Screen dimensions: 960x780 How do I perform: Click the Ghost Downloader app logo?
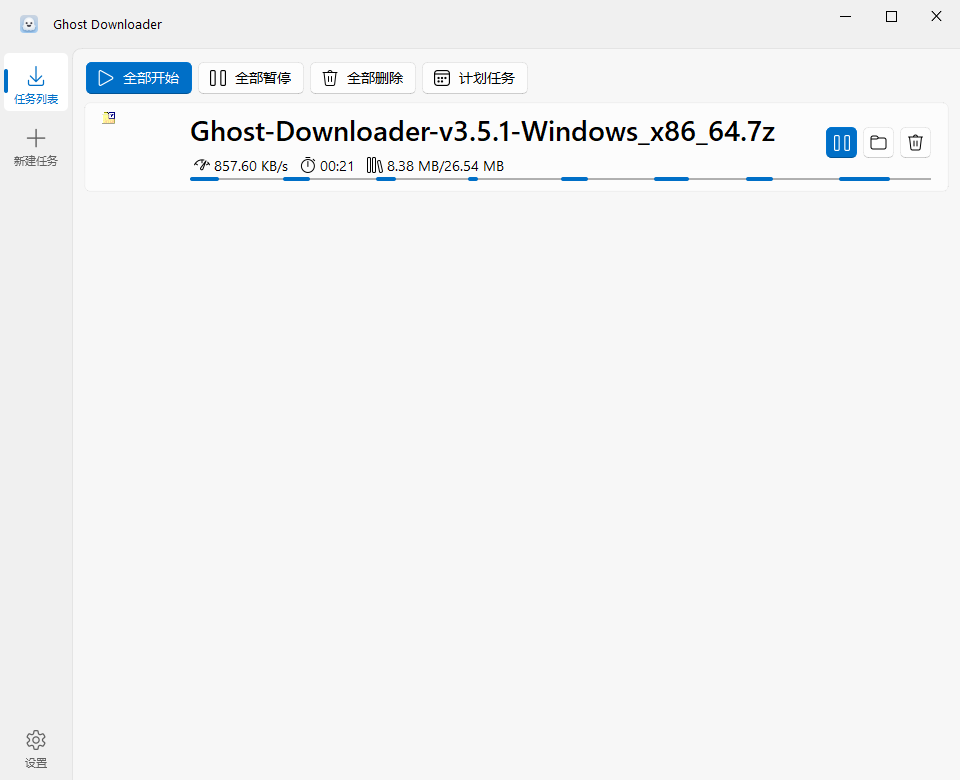pos(29,24)
